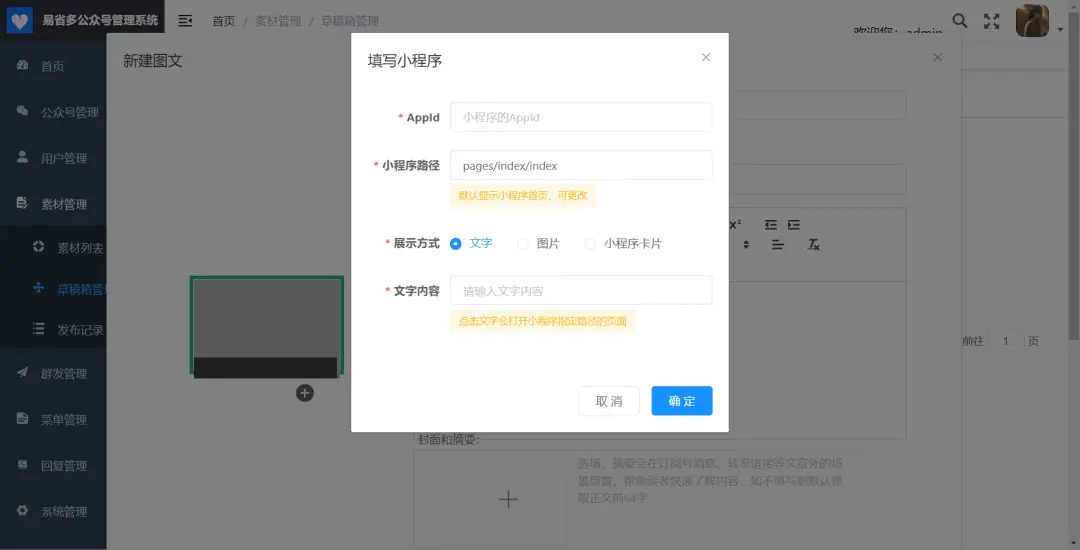Screen dimensions: 1080x550
Task: Click the heart logo icon
Action: tap(19, 21)
